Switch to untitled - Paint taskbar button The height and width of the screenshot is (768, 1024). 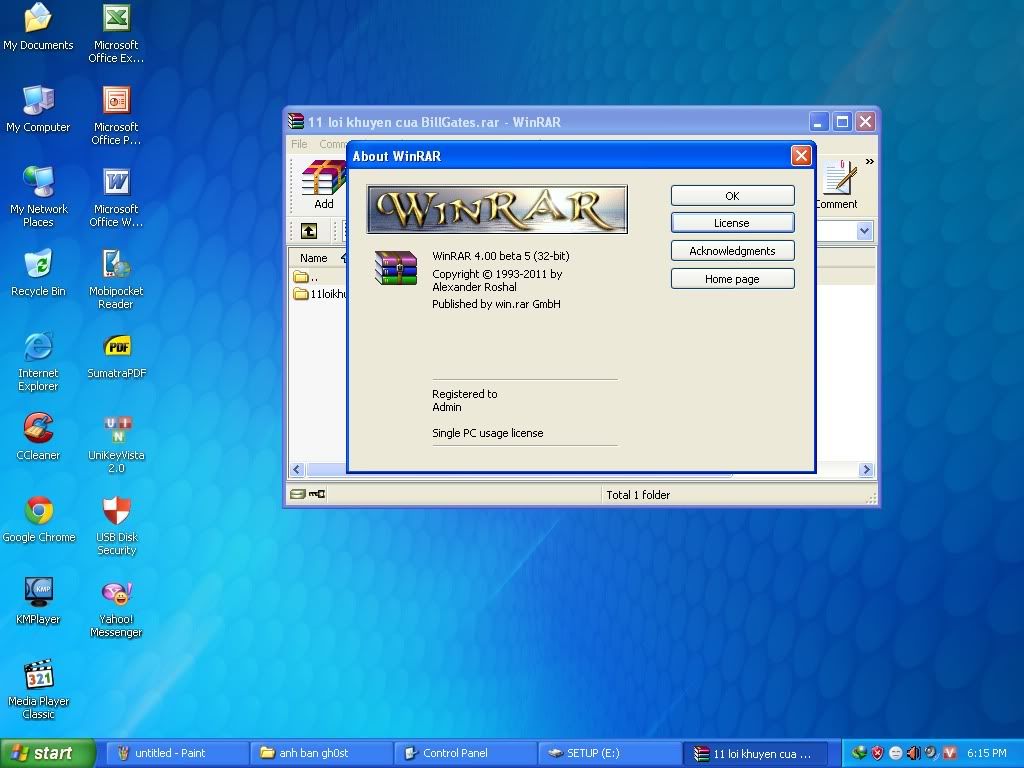(x=176, y=753)
